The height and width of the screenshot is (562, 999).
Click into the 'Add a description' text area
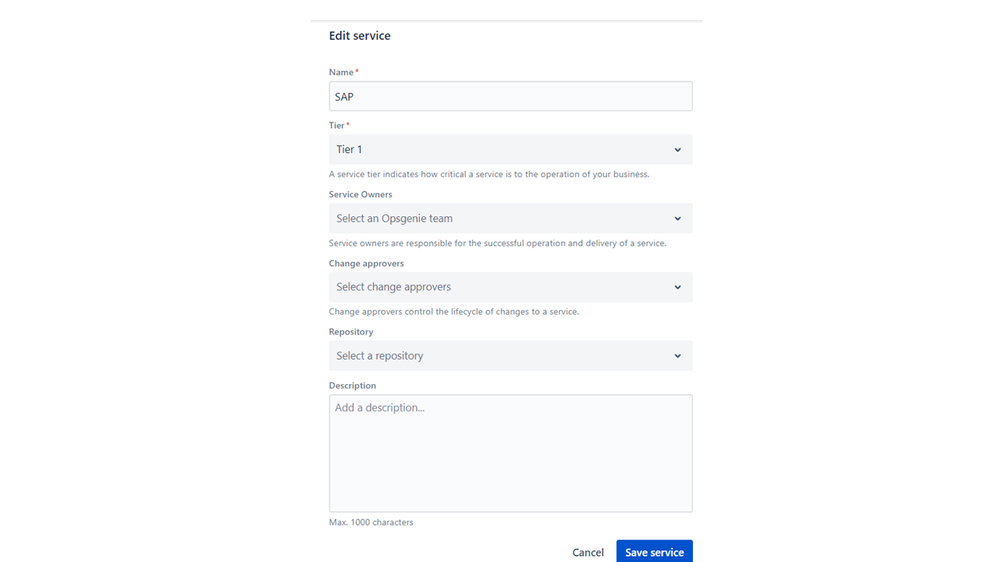(510, 453)
